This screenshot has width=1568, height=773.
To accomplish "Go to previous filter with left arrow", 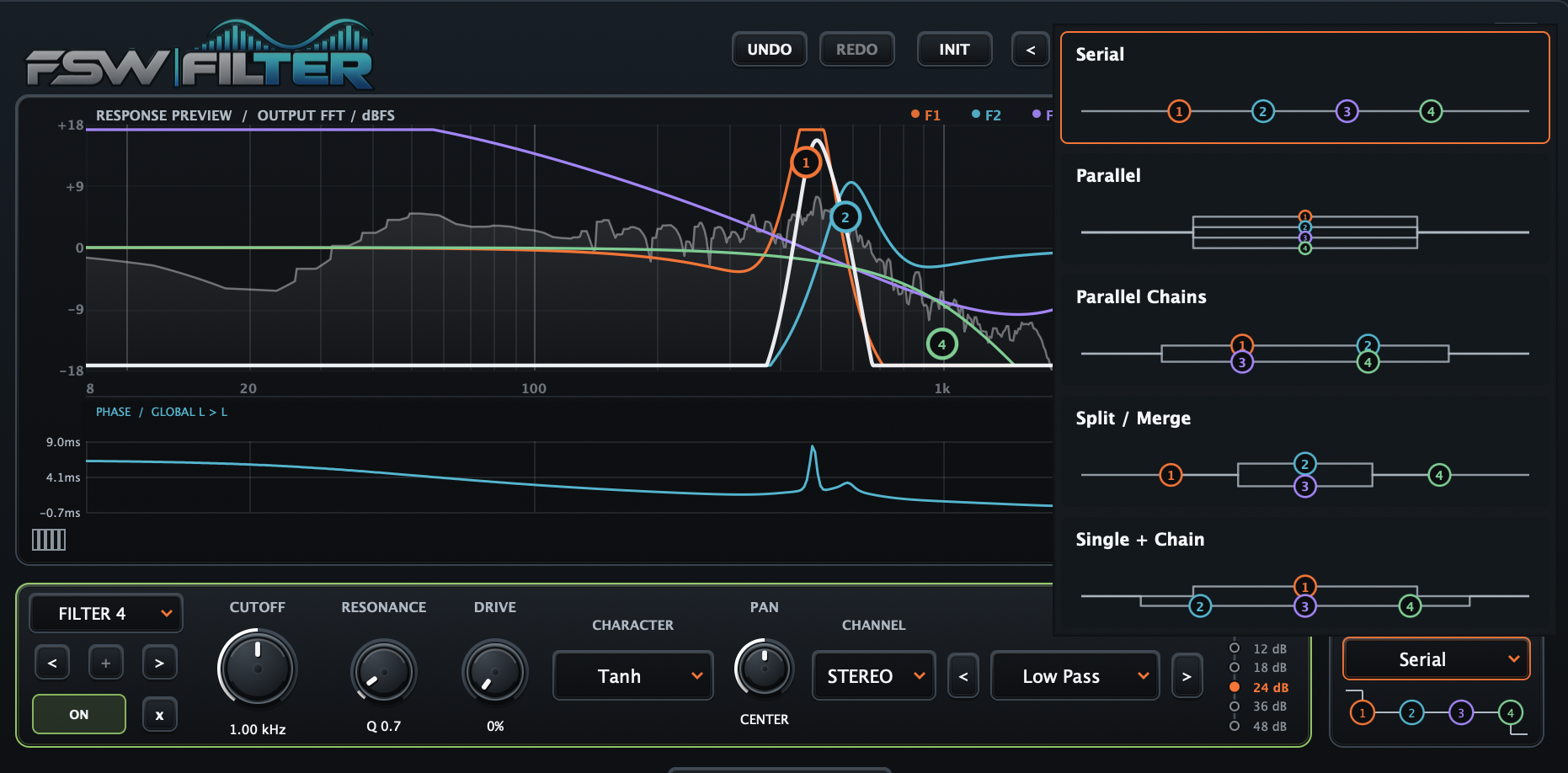I will (x=52, y=663).
